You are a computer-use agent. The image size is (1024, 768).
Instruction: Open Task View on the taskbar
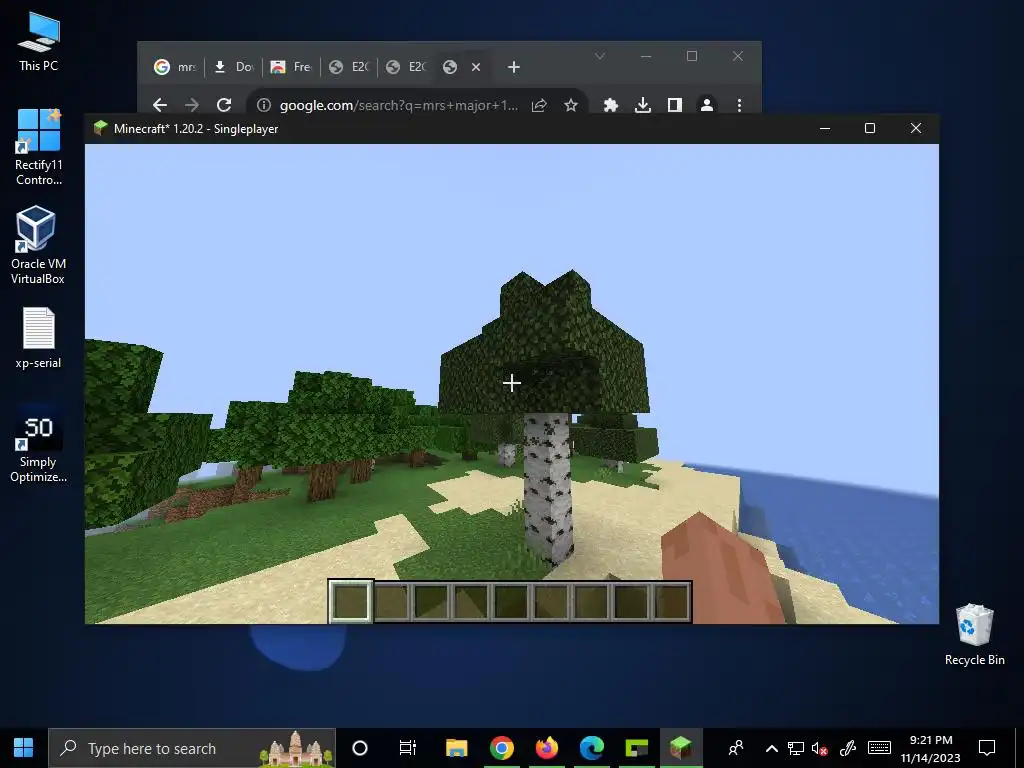click(x=408, y=748)
